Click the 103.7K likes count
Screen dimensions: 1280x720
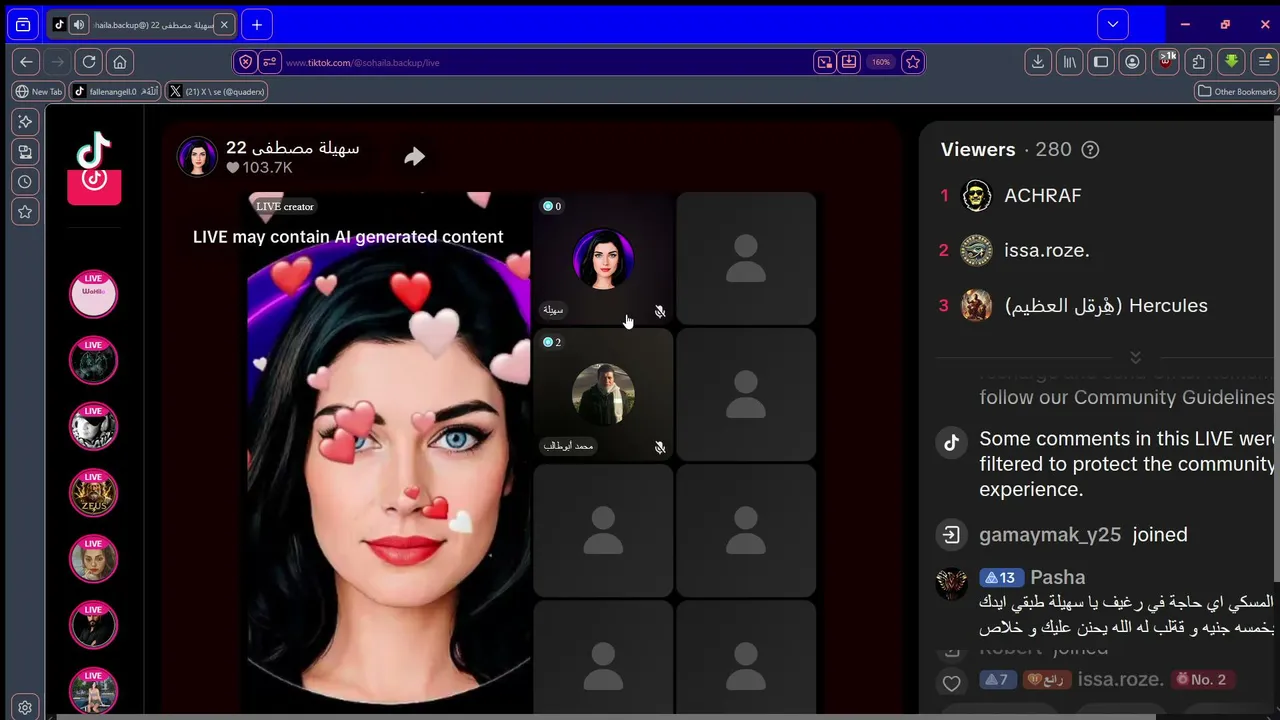259,168
